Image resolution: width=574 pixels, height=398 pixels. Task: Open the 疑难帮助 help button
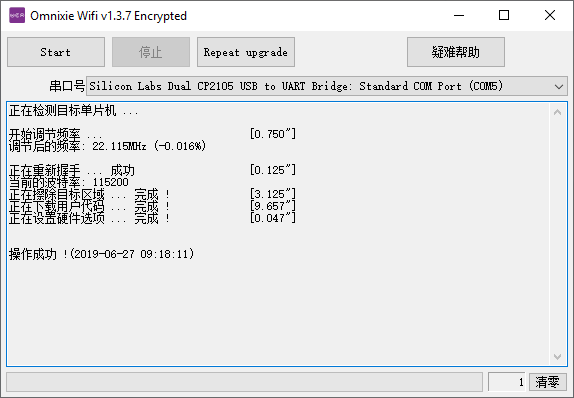pos(456,52)
